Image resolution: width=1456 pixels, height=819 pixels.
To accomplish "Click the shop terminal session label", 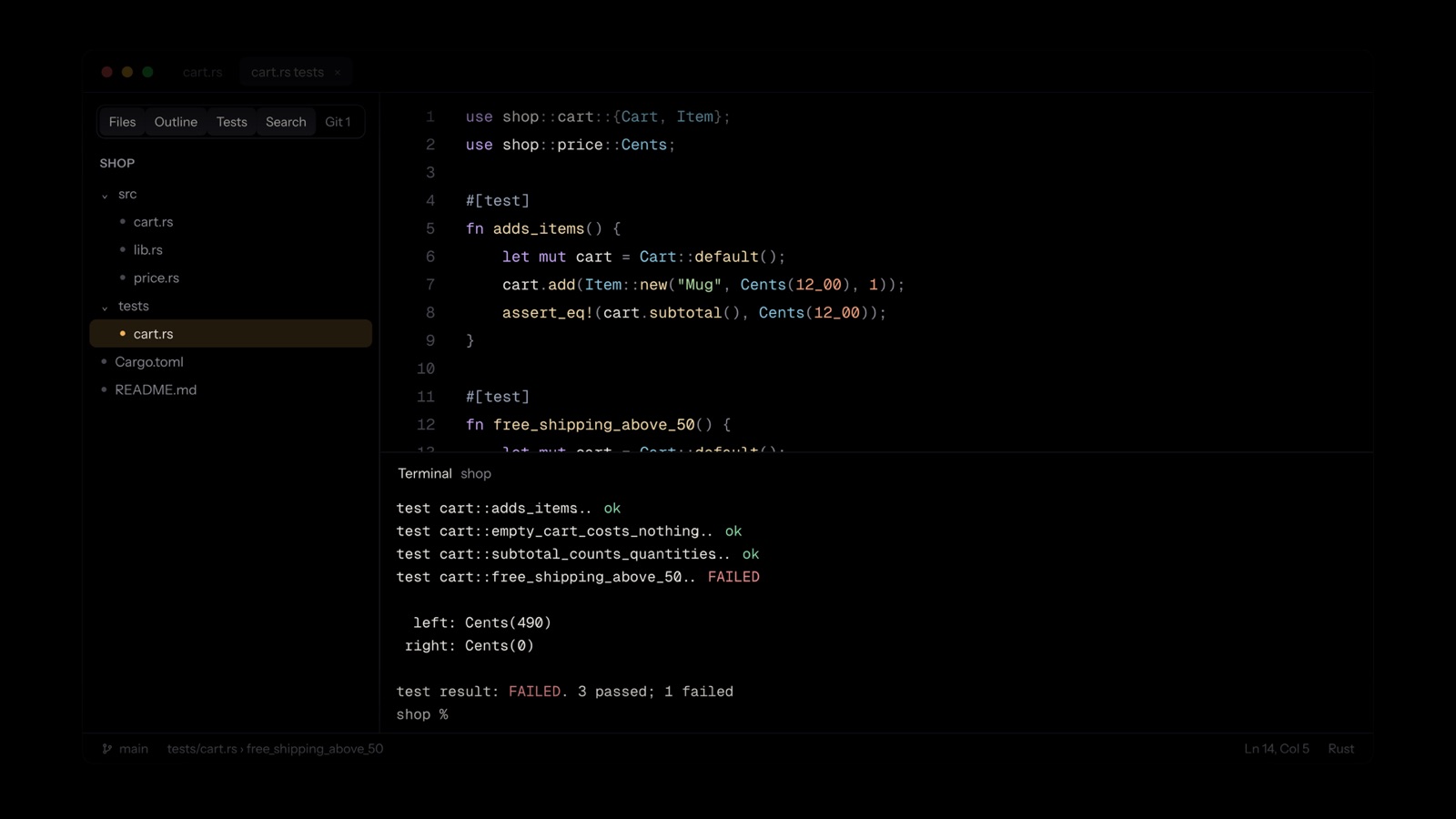I will point(476,474).
